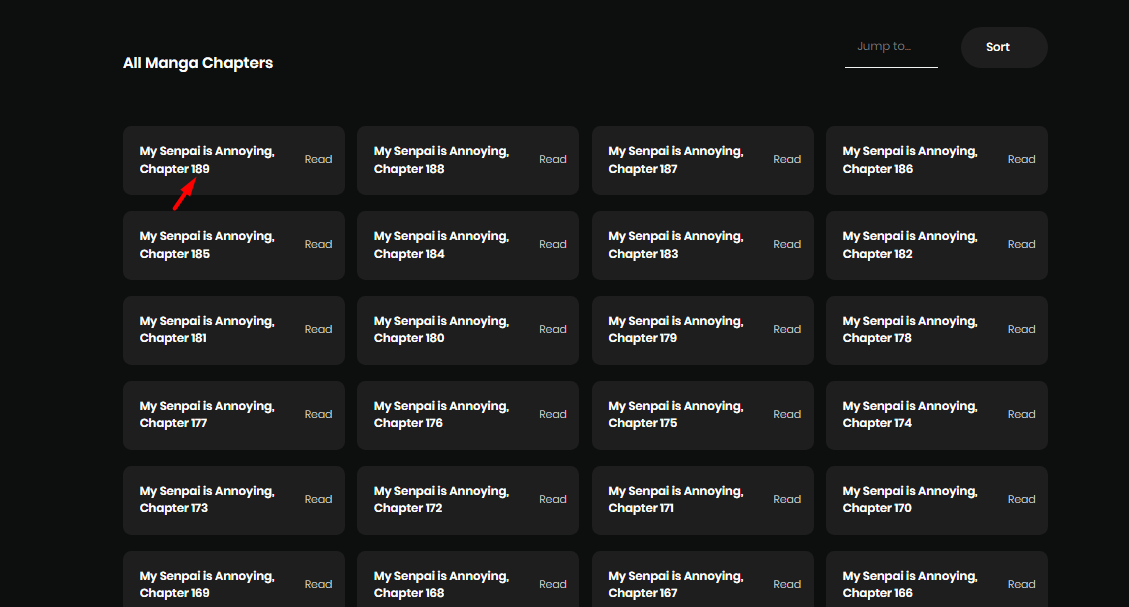Click Read on Chapter 183 card
Image resolution: width=1129 pixels, height=607 pixels.
[787, 245]
